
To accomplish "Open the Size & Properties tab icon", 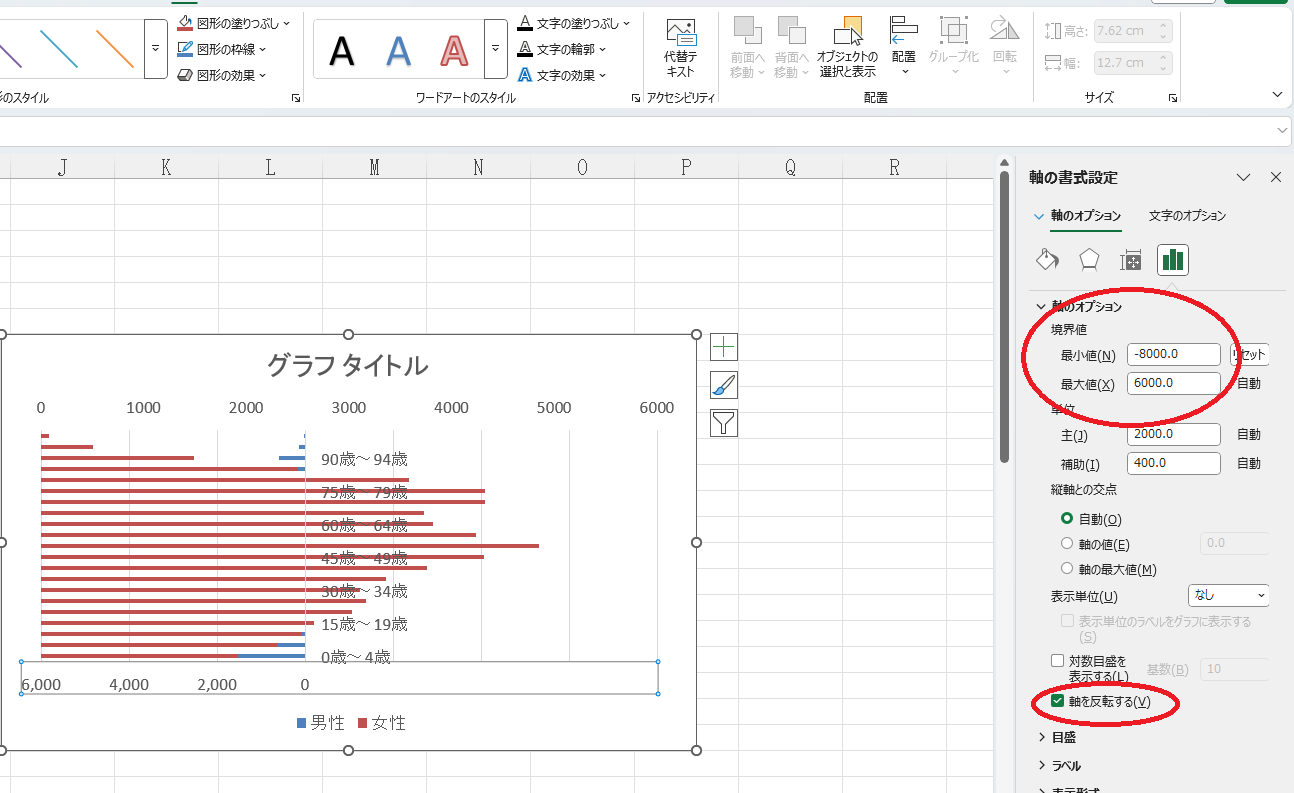I will coord(1131,260).
